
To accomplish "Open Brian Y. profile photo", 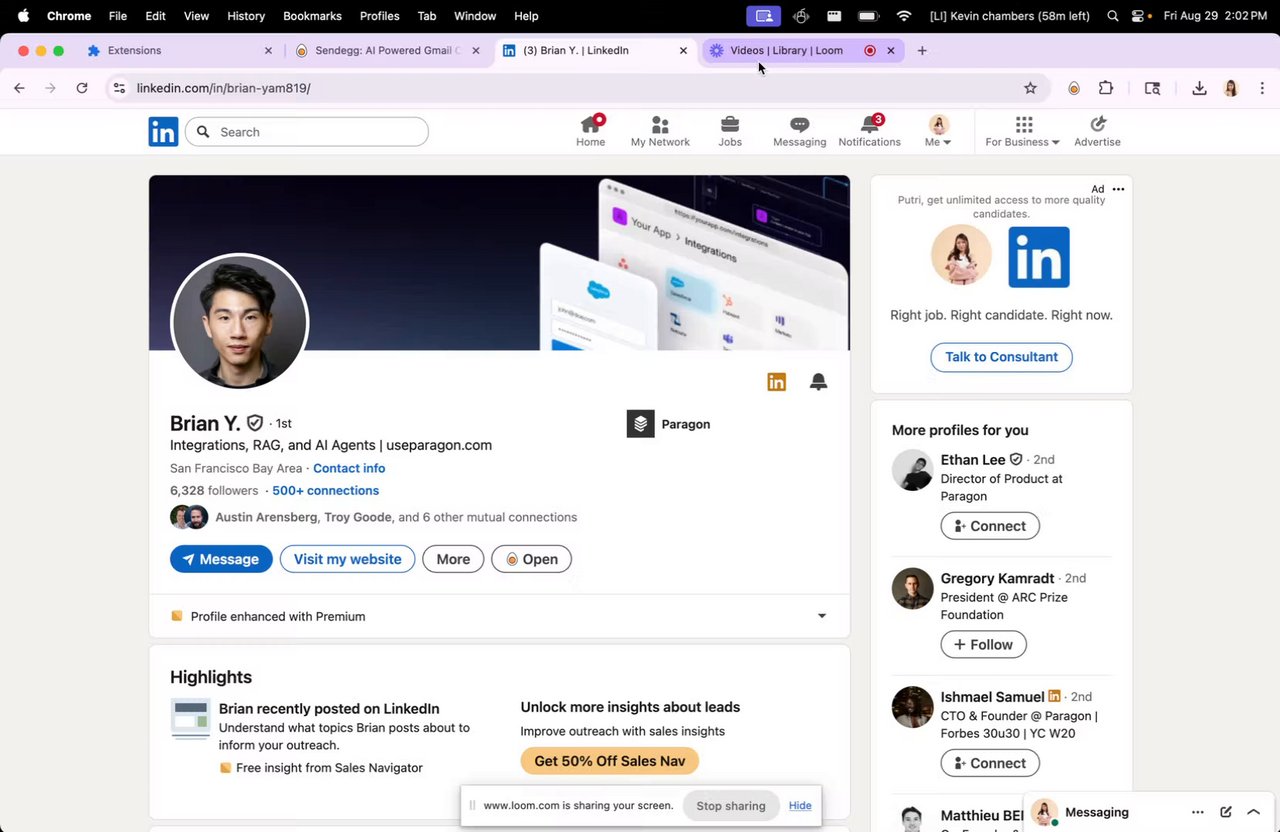I will [x=240, y=322].
